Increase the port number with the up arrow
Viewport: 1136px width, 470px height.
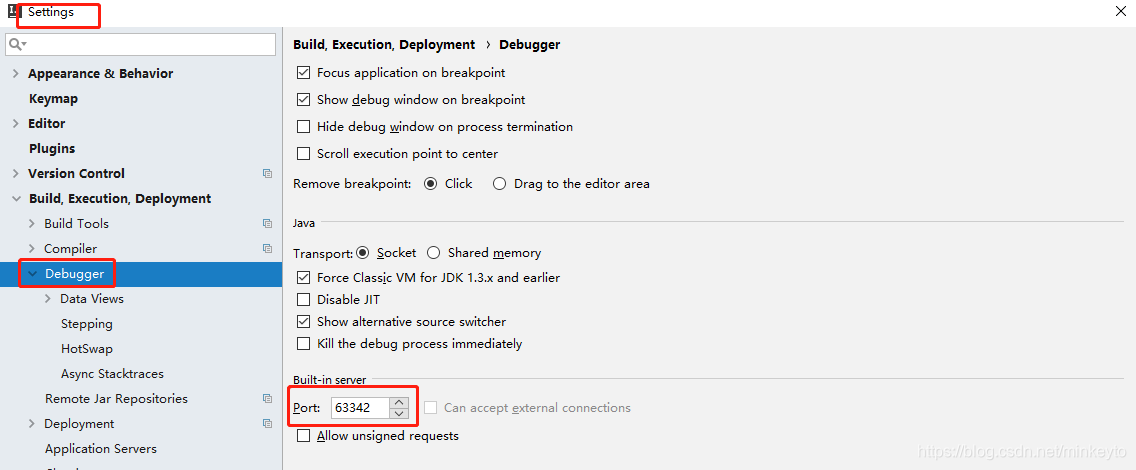pyautogui.click(x=399, y=403)
